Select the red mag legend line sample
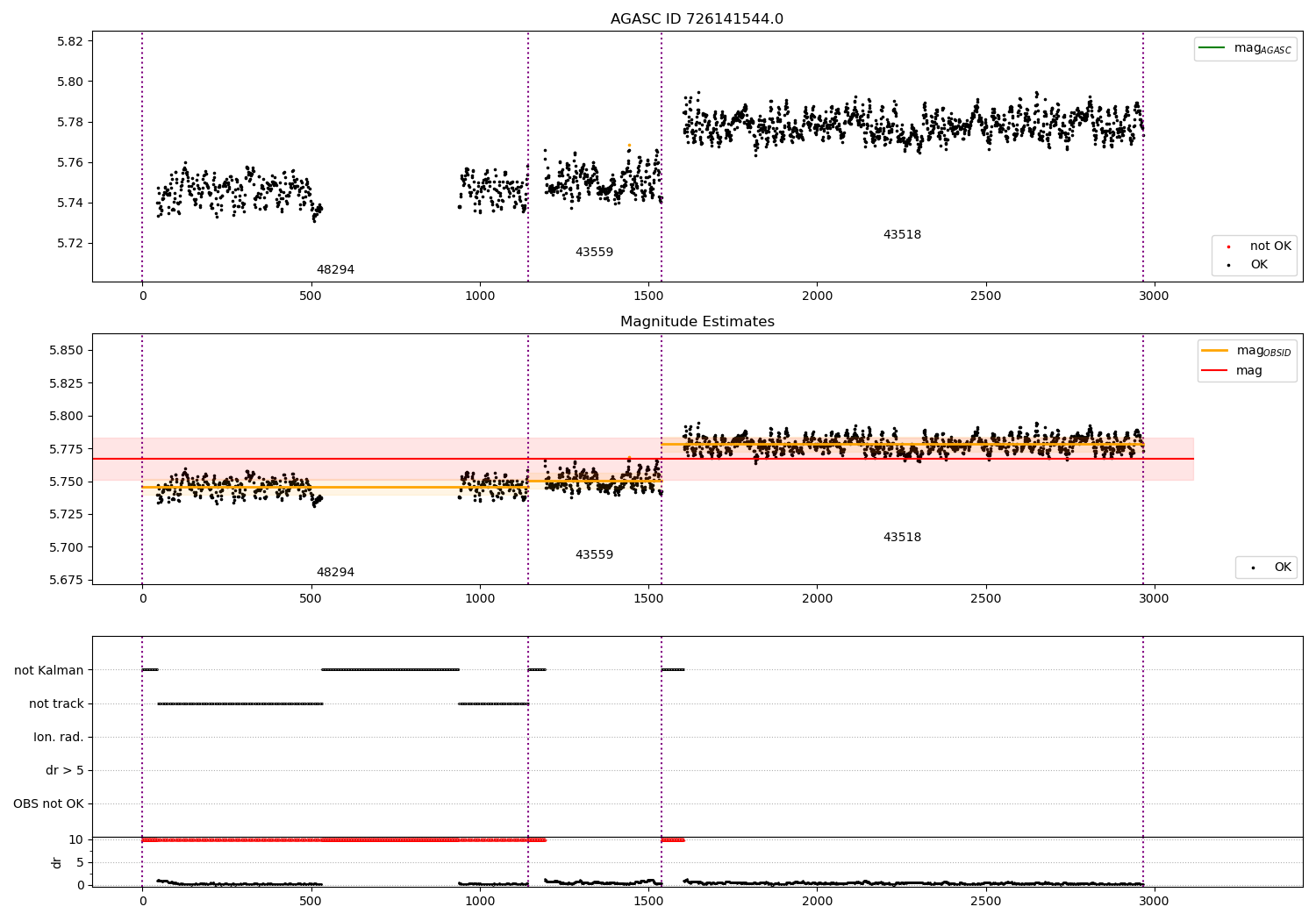The image size is (1316, 921). pos(1214,370)
